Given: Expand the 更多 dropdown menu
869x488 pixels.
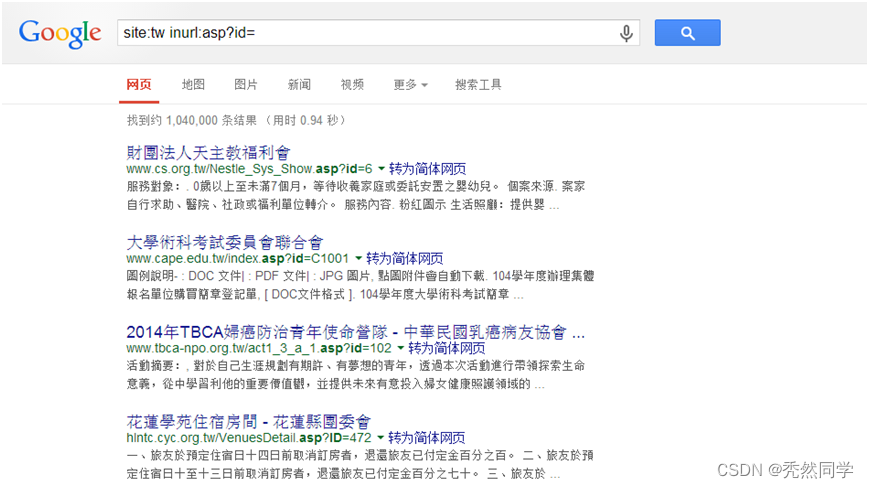Looking at the screenshot, I should (x=410, y=85).
